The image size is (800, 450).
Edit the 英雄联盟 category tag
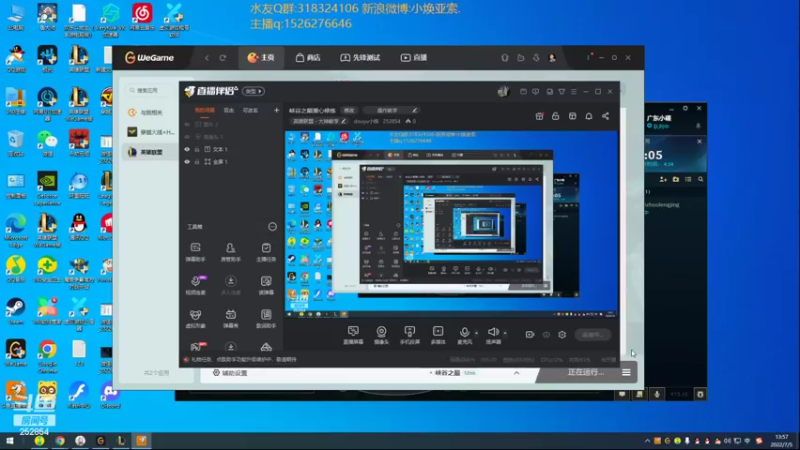(x=319, y=121)
